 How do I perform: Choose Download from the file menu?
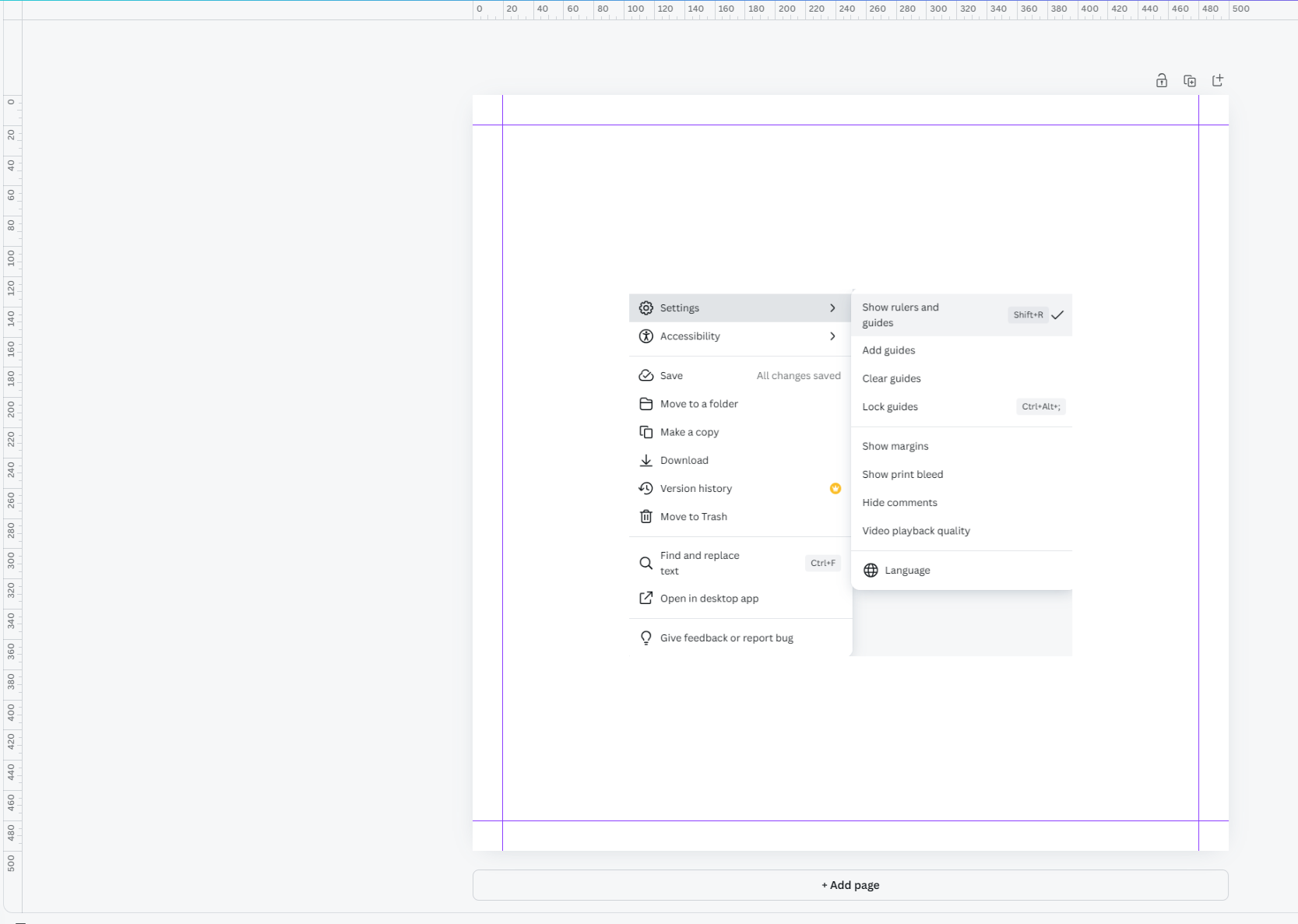pyautogui.click(x=740, y=460)
